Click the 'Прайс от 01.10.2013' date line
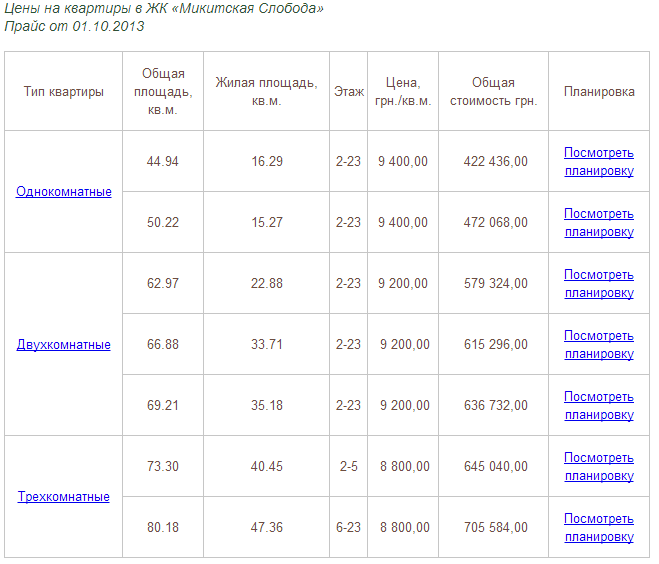Image resolution: width=659 pixels, height=564 pixels. (x=74, y=26)
